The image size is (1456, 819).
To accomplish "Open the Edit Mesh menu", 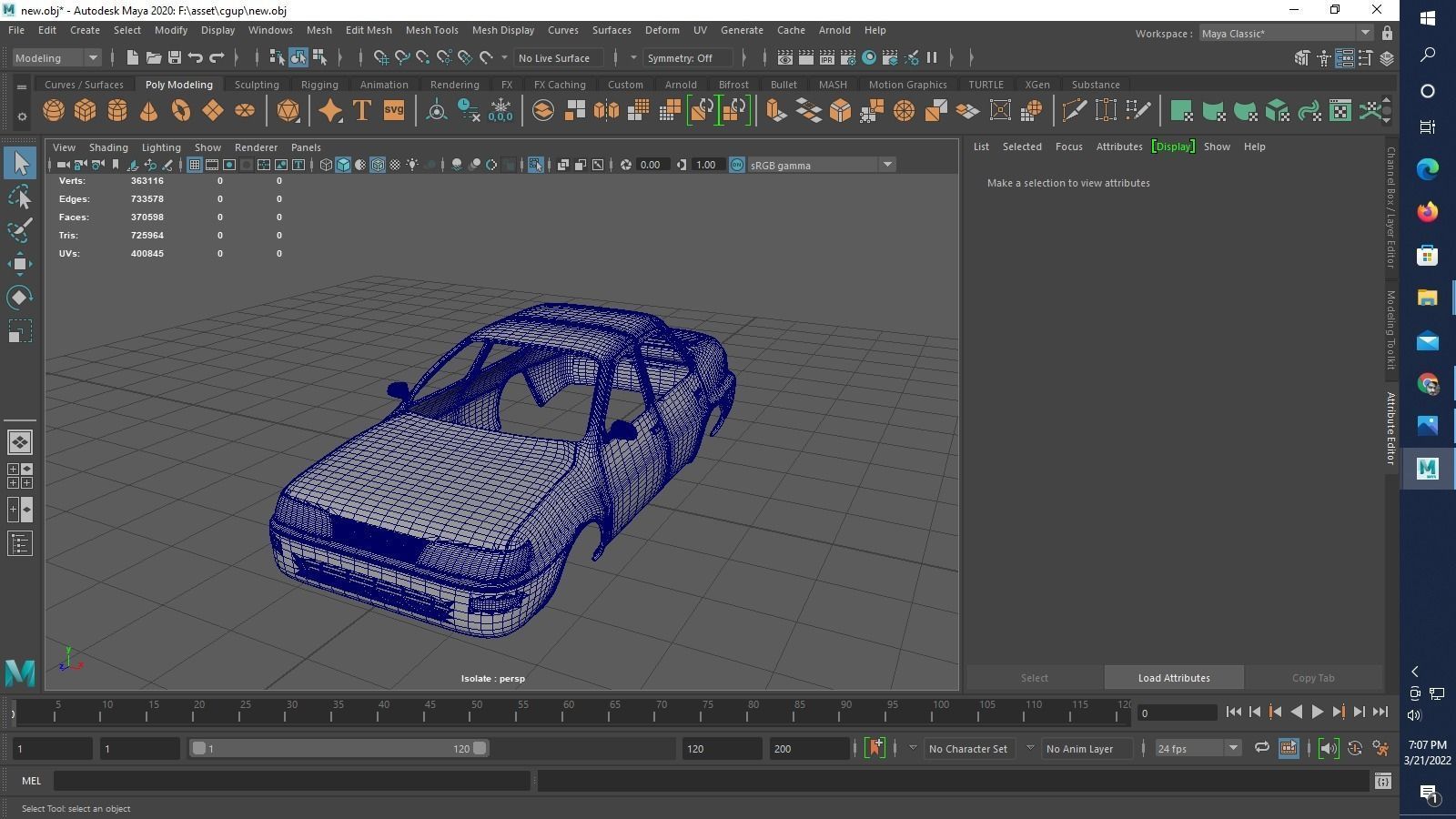I will [369, 30].
